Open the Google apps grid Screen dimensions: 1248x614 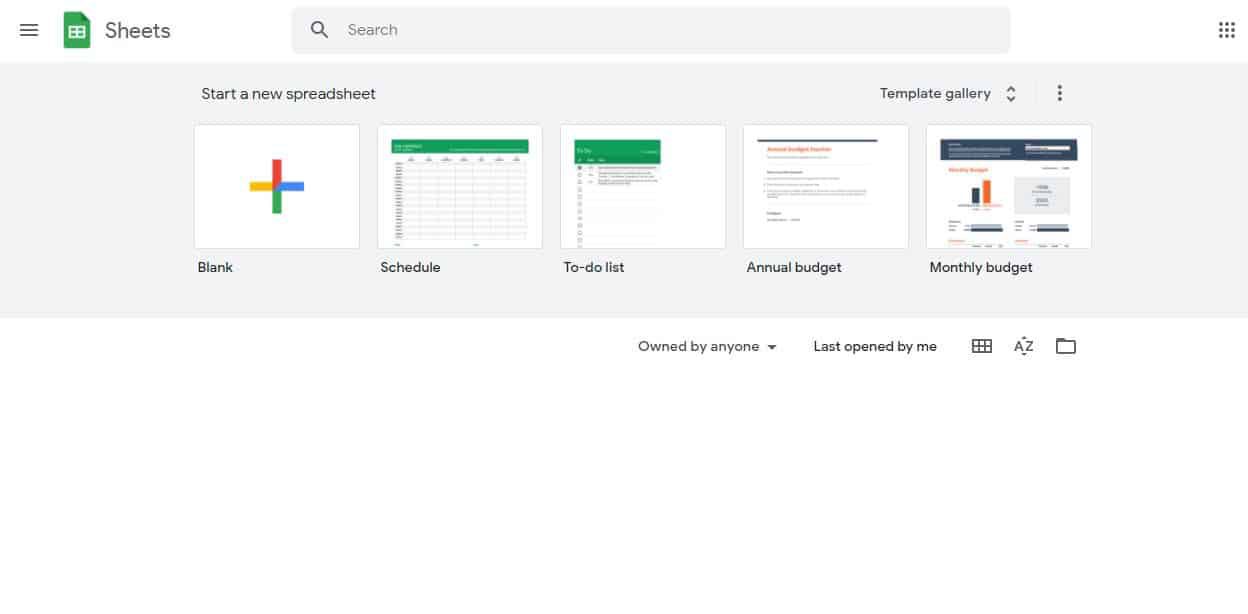tap(1227, 30)
